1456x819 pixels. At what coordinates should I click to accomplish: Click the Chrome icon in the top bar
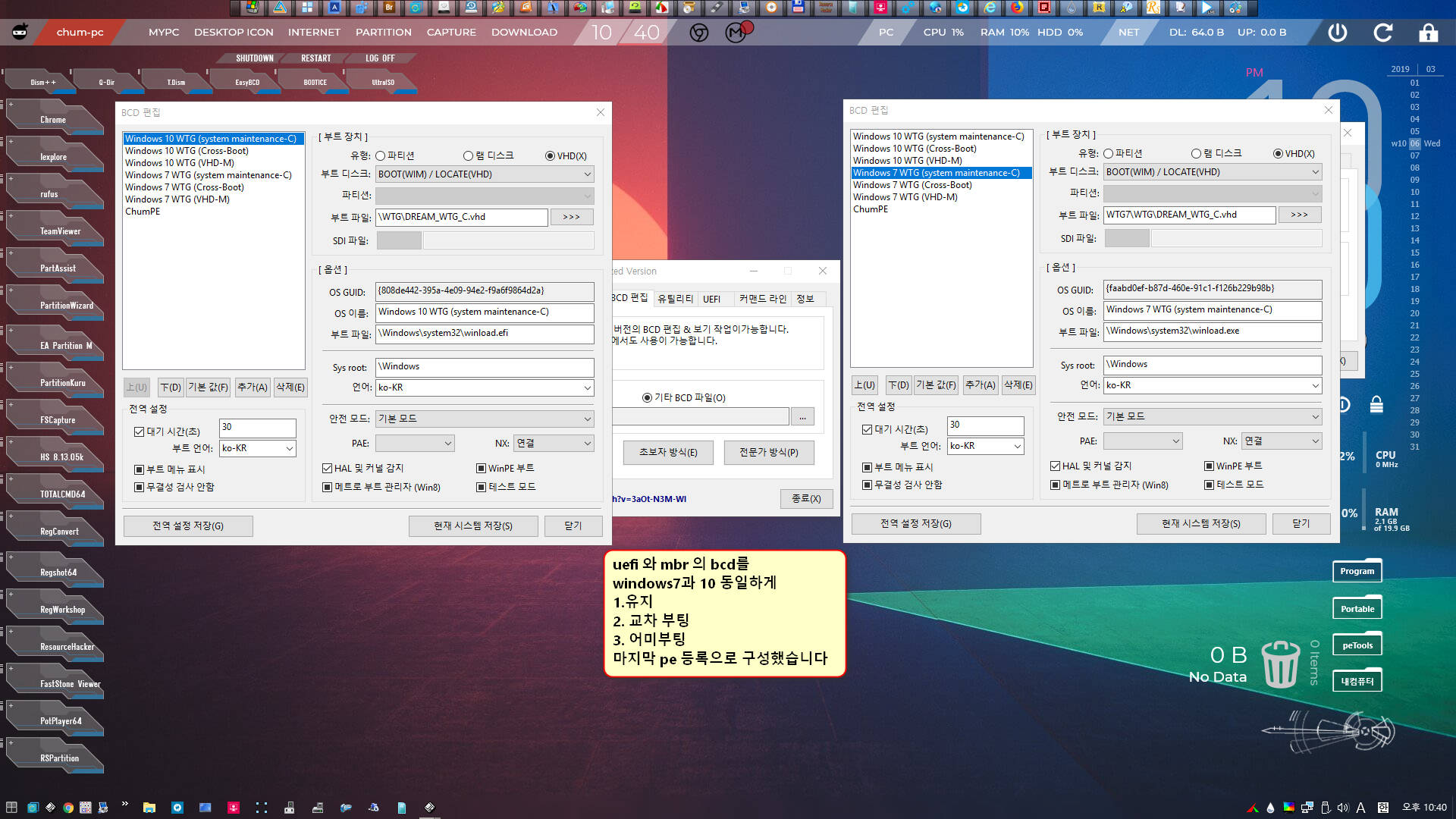tap(699, 33)
